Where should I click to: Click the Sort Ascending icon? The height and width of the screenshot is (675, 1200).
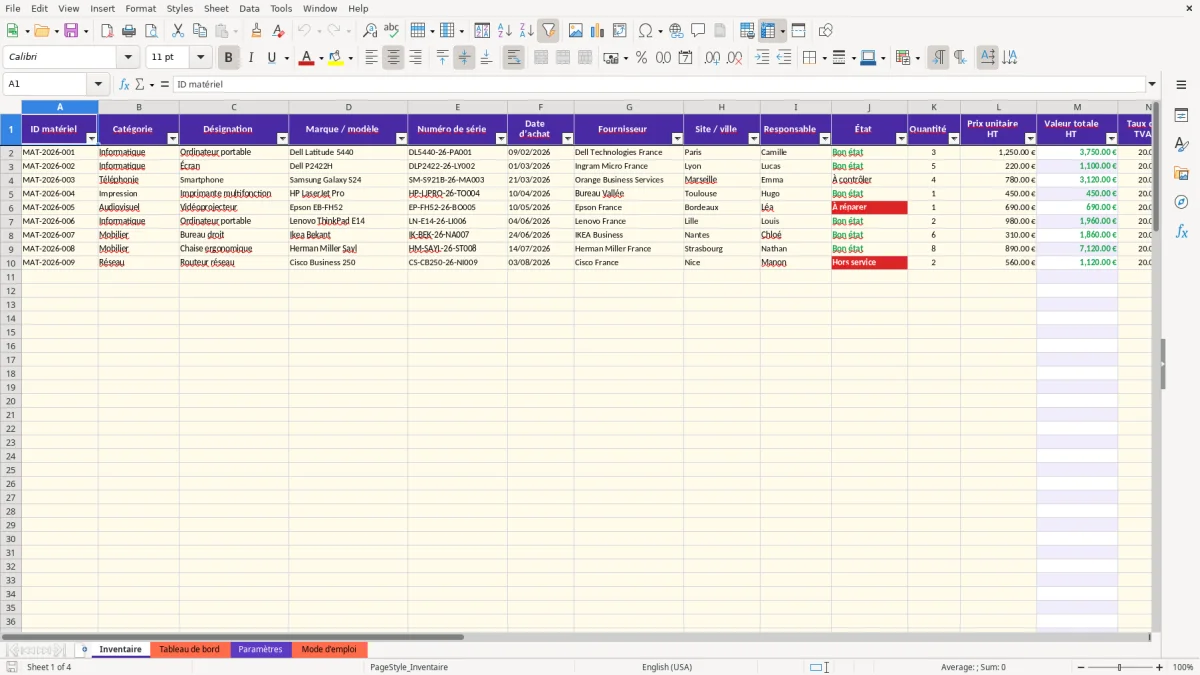(x=505, y=31)
